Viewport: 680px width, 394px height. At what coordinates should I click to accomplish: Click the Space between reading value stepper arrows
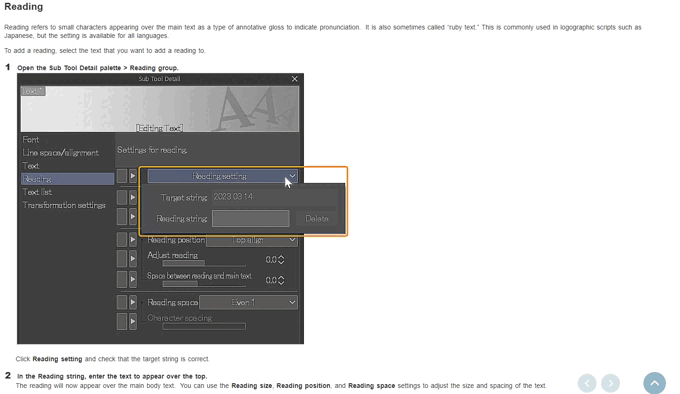[x=281, y=280]
